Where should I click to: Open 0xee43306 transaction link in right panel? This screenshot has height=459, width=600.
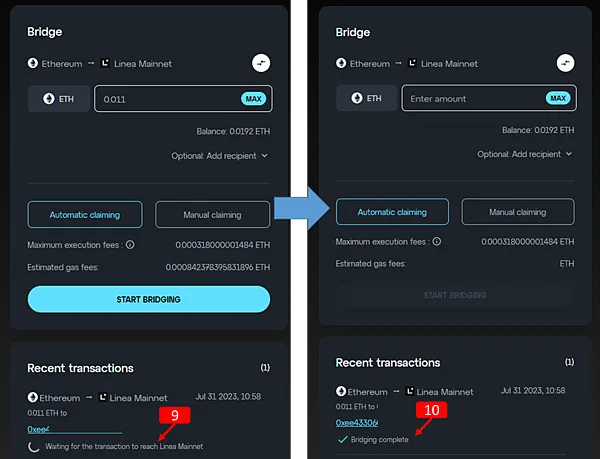tap(357, 422)
